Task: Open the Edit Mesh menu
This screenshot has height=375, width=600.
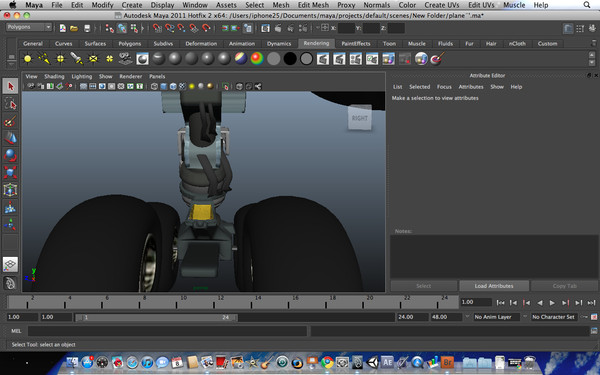Action: point(313,5)
